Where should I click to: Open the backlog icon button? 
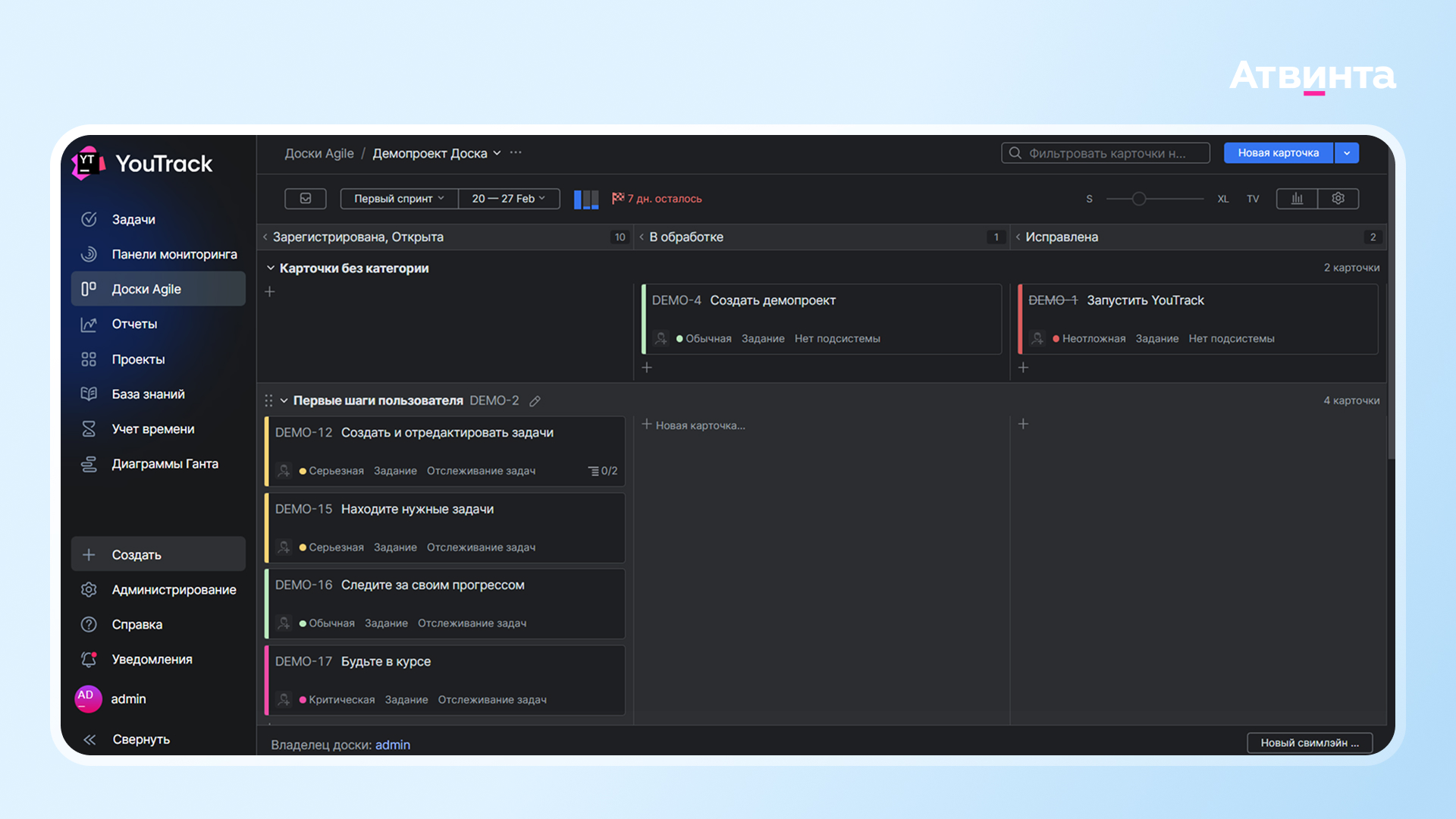pyautogui.click(x=305, y=199)
